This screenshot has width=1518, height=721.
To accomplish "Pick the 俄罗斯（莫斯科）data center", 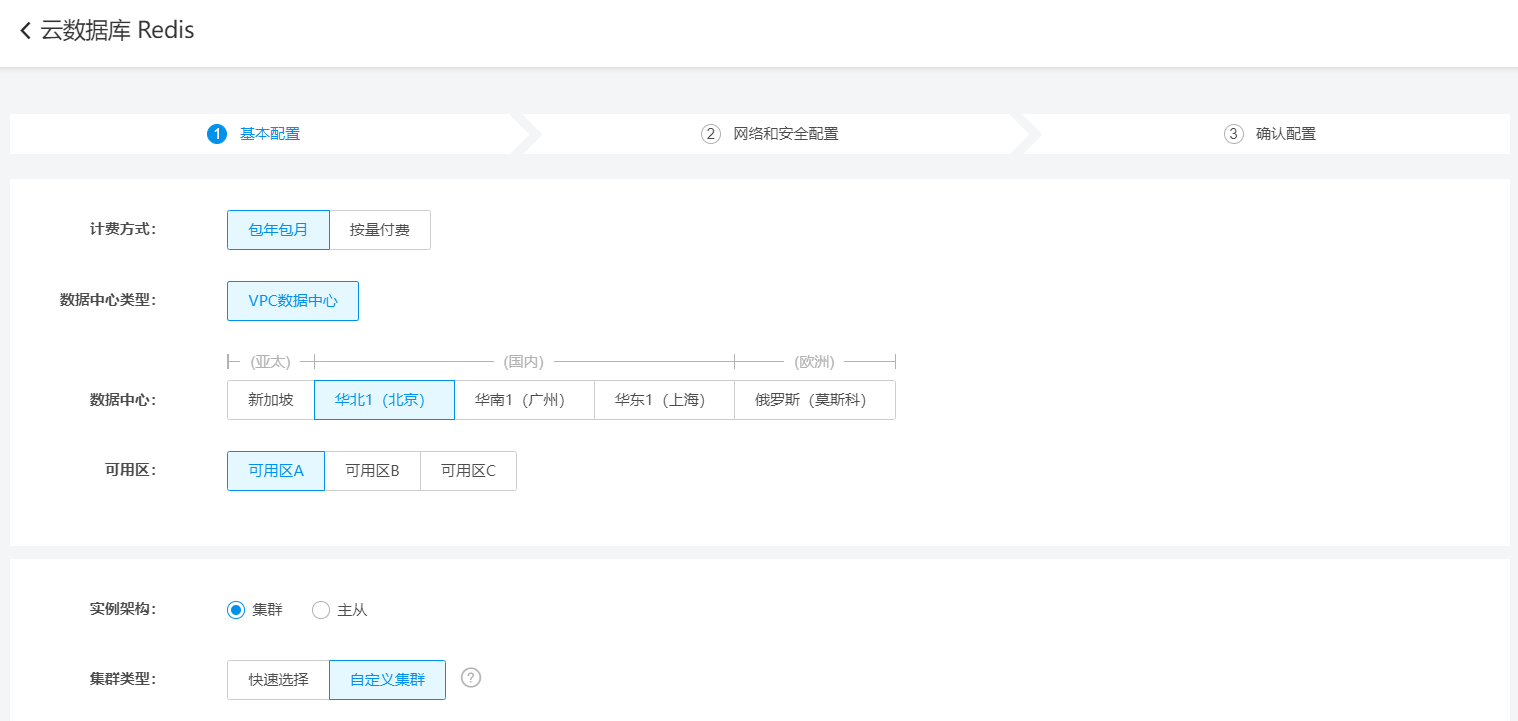I will 815,400.
